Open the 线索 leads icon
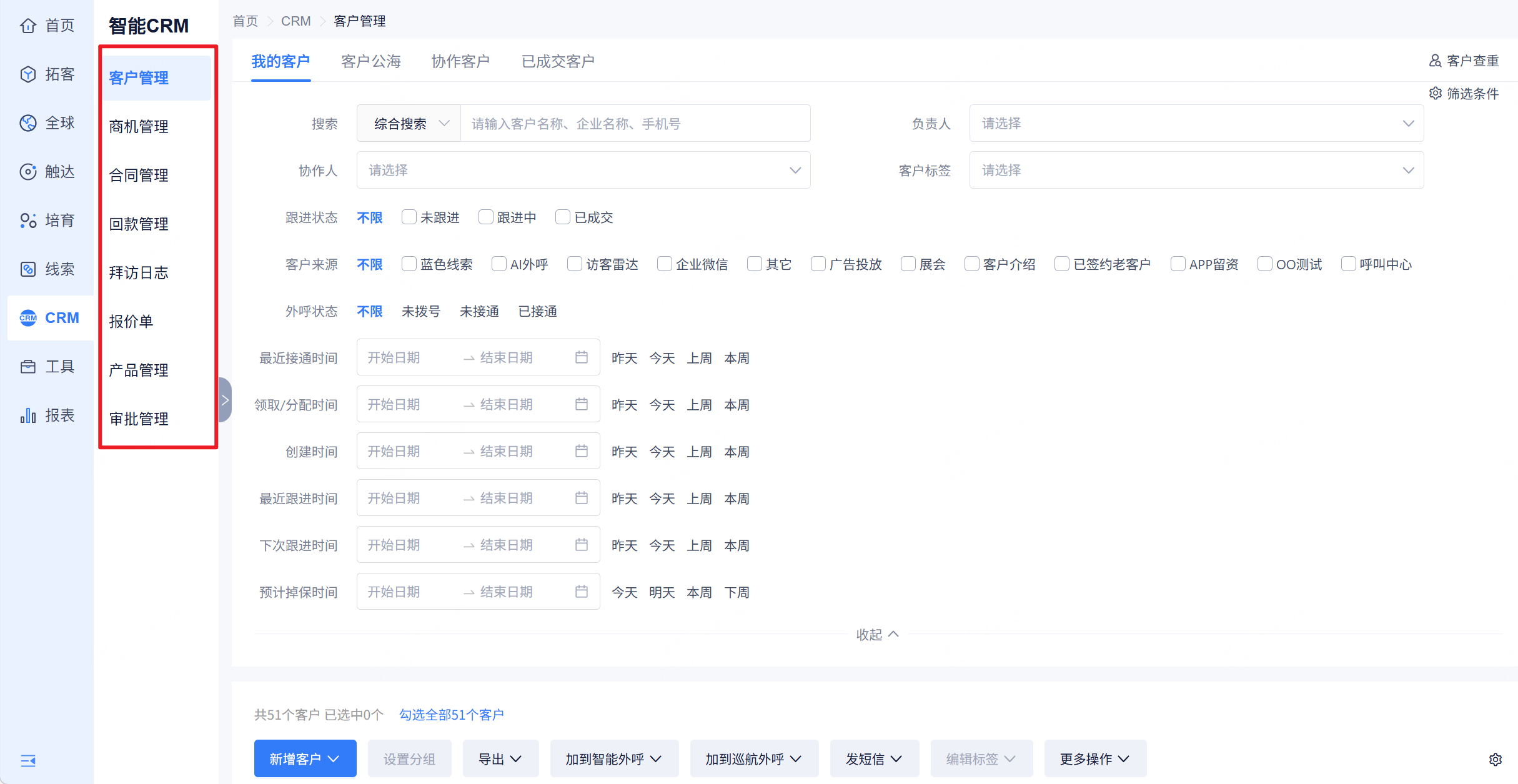Viewport: 1518px width, 784px height. [x=27, y=269]
